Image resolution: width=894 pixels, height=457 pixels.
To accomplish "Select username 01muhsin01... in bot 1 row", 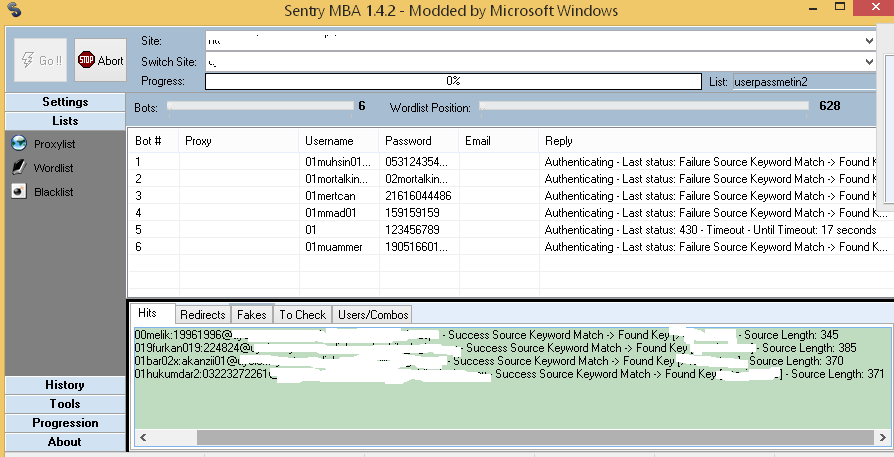I will click(338, 162).
